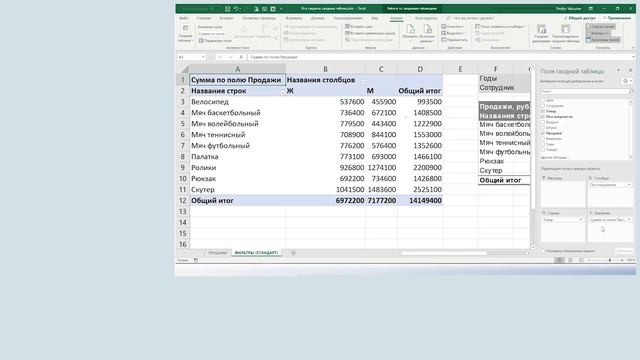
Task: Click Другие таблицы link in field list
Action: pos(555,158)
